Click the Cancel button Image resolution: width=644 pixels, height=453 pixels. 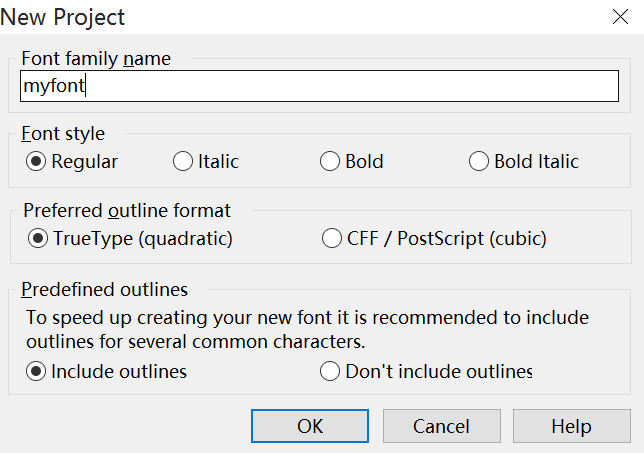point(442,426)
